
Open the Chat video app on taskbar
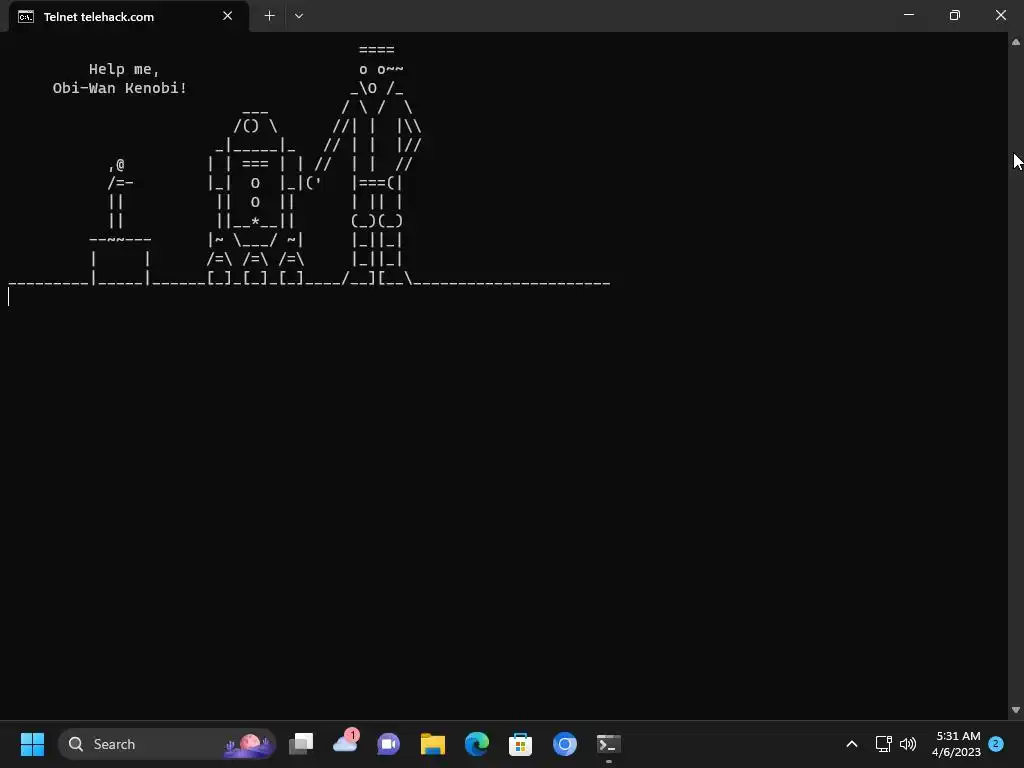tap(389, 744)
